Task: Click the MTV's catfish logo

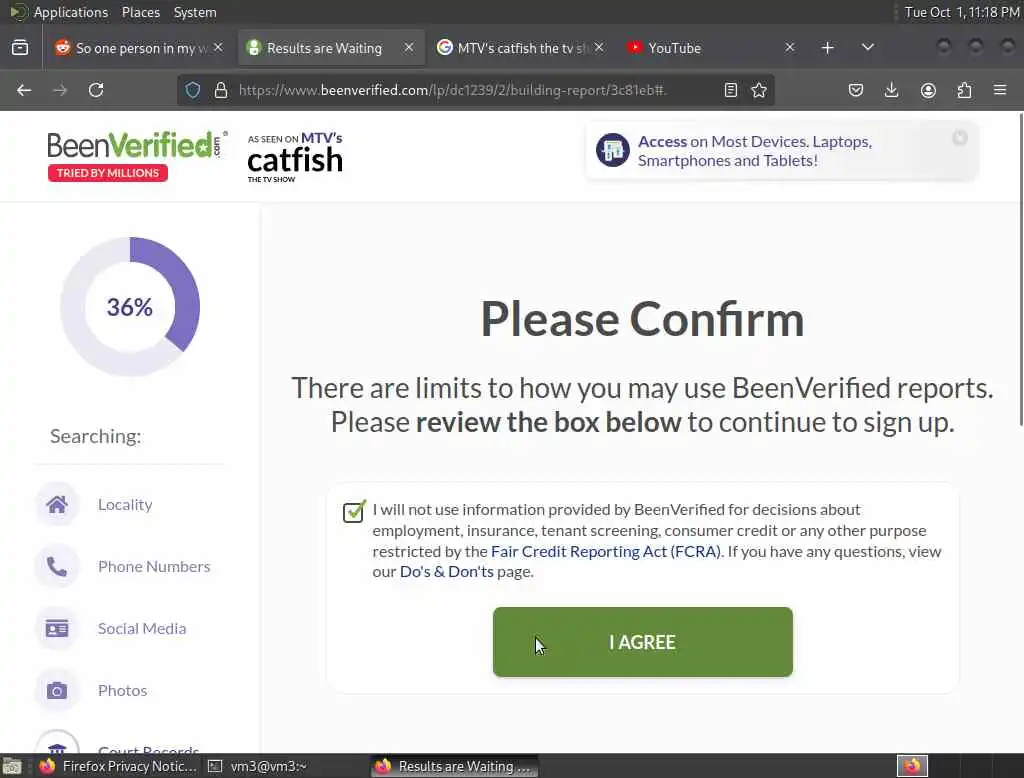Action: 295,157
